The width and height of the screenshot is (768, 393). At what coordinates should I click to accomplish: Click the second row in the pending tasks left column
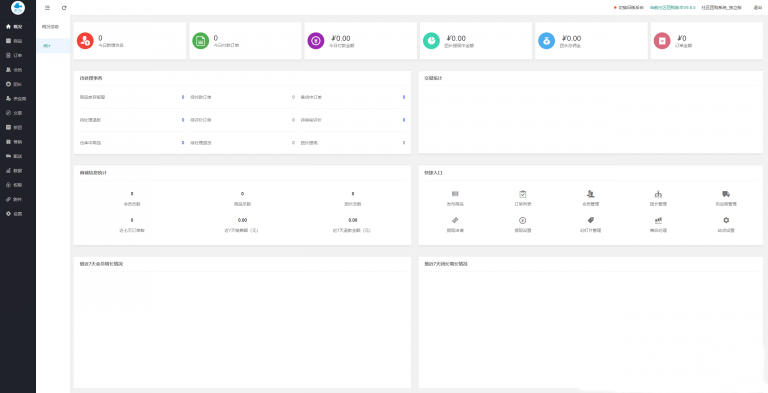click(132, 120)
